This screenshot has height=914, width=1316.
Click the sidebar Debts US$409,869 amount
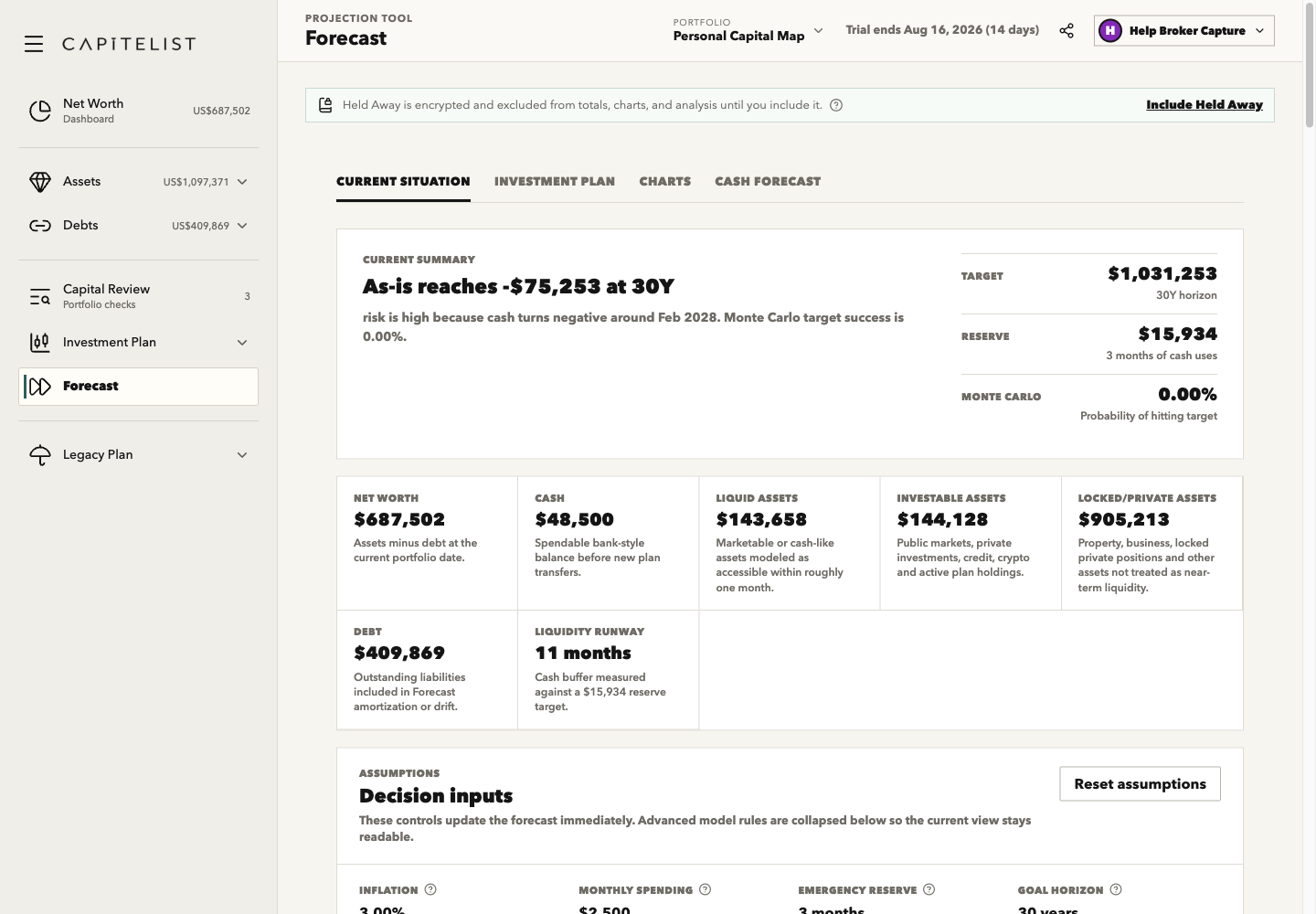click(200, 226)
